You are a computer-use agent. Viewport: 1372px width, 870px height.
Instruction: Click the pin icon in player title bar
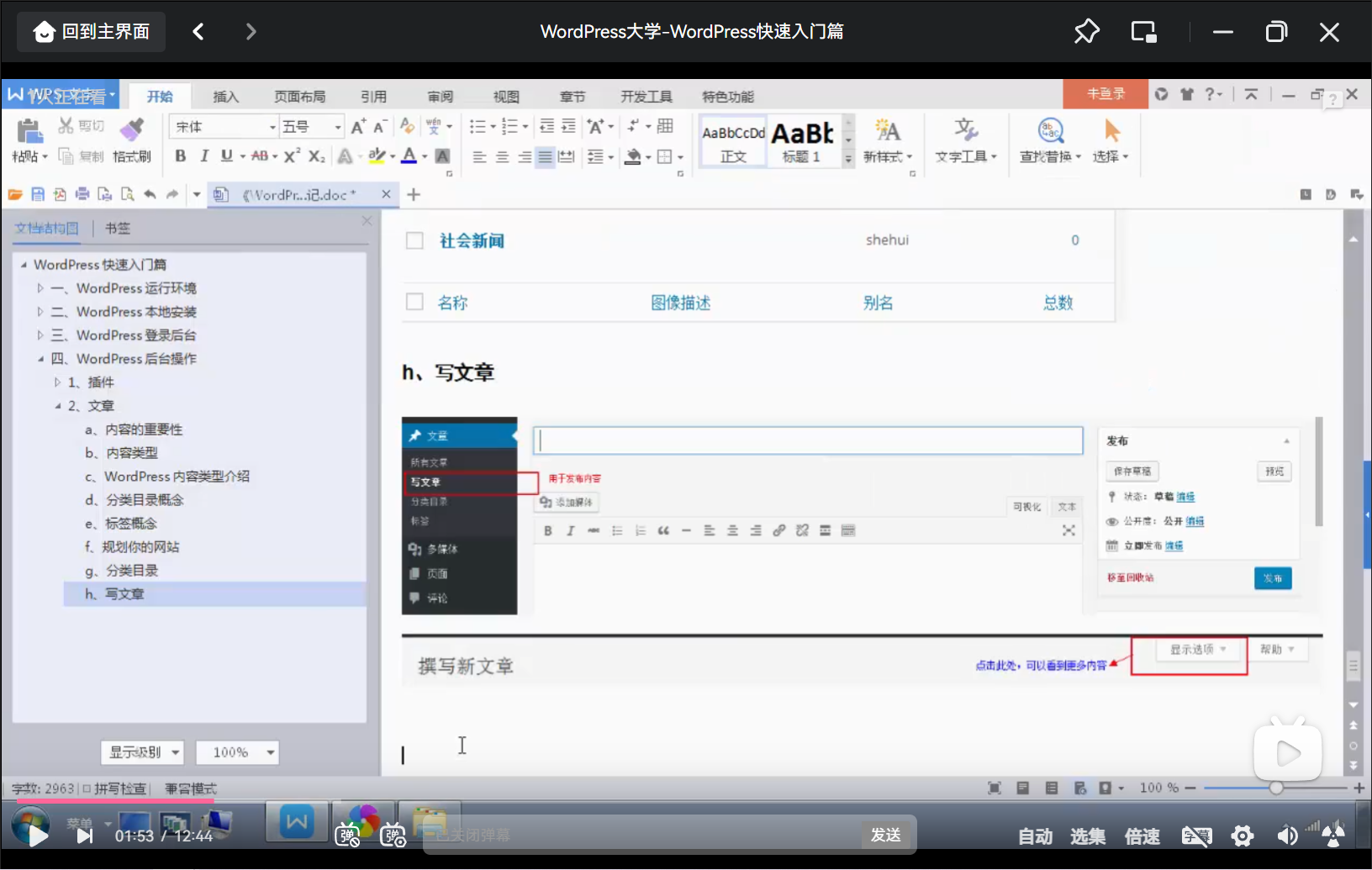pyautogui.click(x=1086, y=32)
